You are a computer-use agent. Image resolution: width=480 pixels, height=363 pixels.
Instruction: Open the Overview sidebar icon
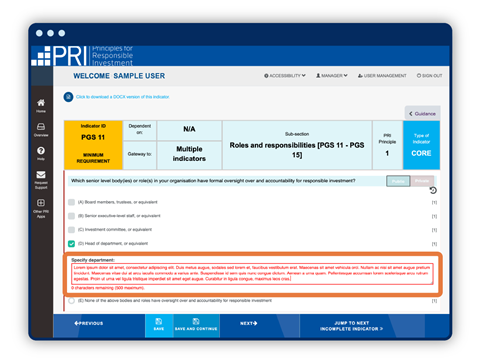[41, 129]
